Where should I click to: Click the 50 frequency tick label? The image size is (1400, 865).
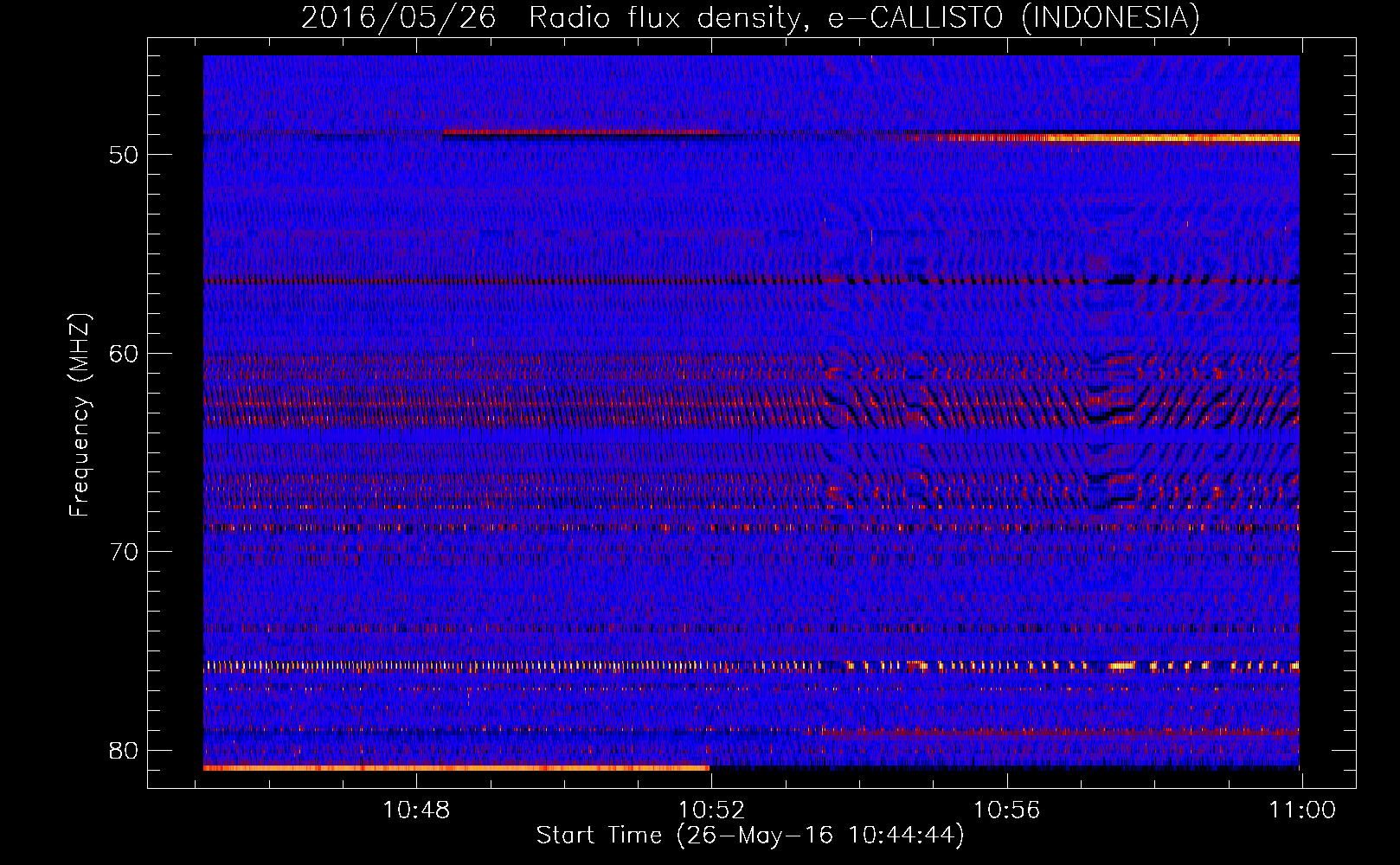[x=124, y=155]
